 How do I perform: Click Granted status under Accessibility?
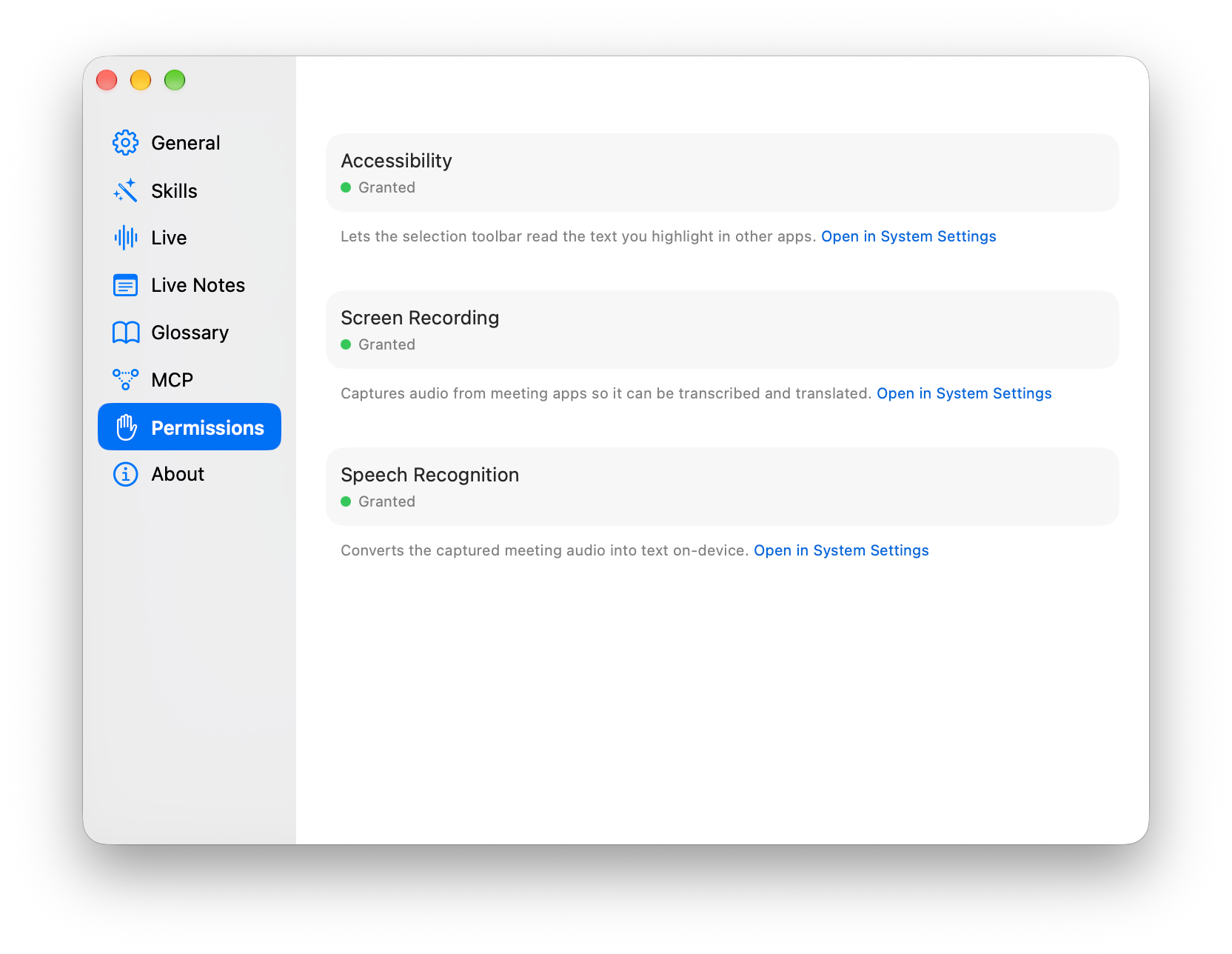tap(386, 187)
